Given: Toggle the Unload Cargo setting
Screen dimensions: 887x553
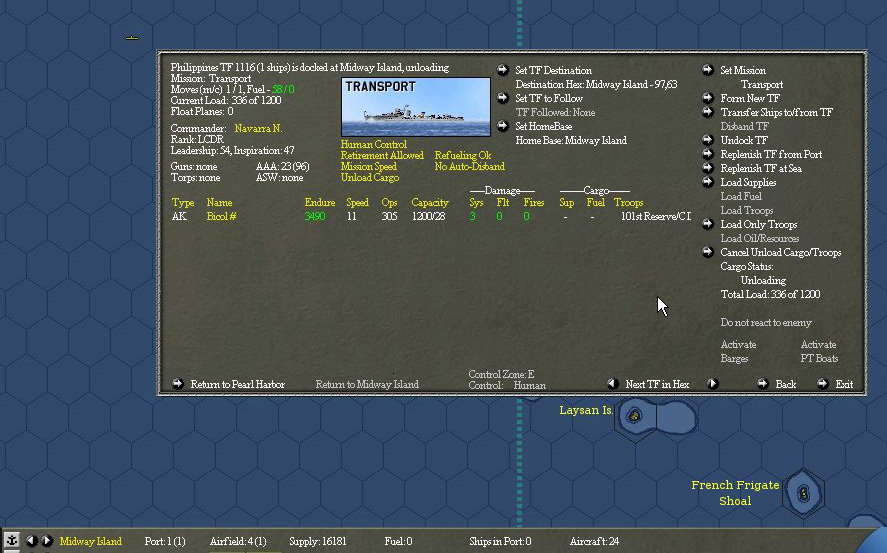Looking at the screenshot, I should [369, 178].
